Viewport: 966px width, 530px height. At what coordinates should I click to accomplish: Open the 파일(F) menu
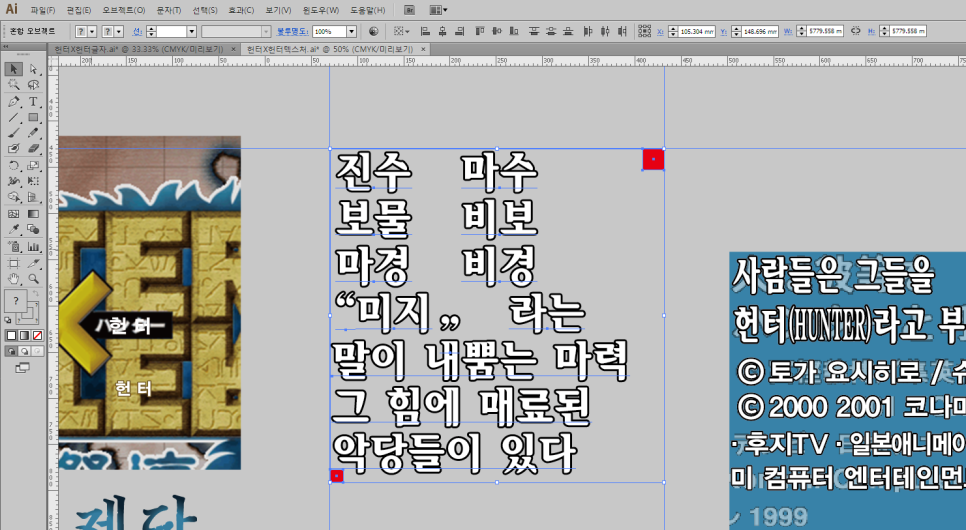pos(43,10)
